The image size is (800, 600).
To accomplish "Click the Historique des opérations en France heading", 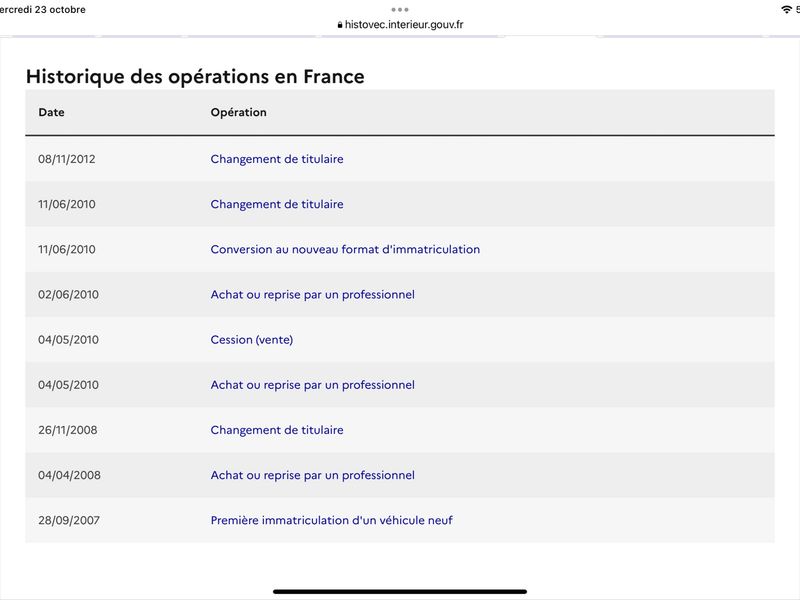I will 195,76.
